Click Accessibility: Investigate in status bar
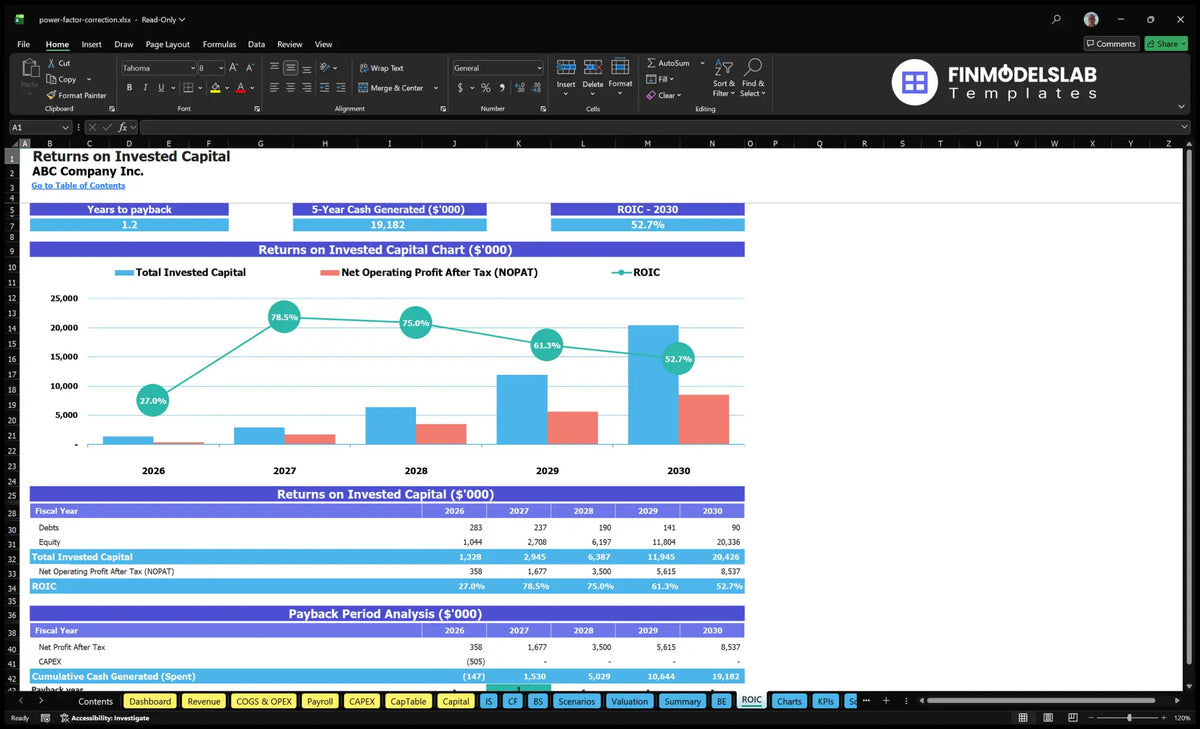This screenshot has width=1200, height=729. (103, 718)
